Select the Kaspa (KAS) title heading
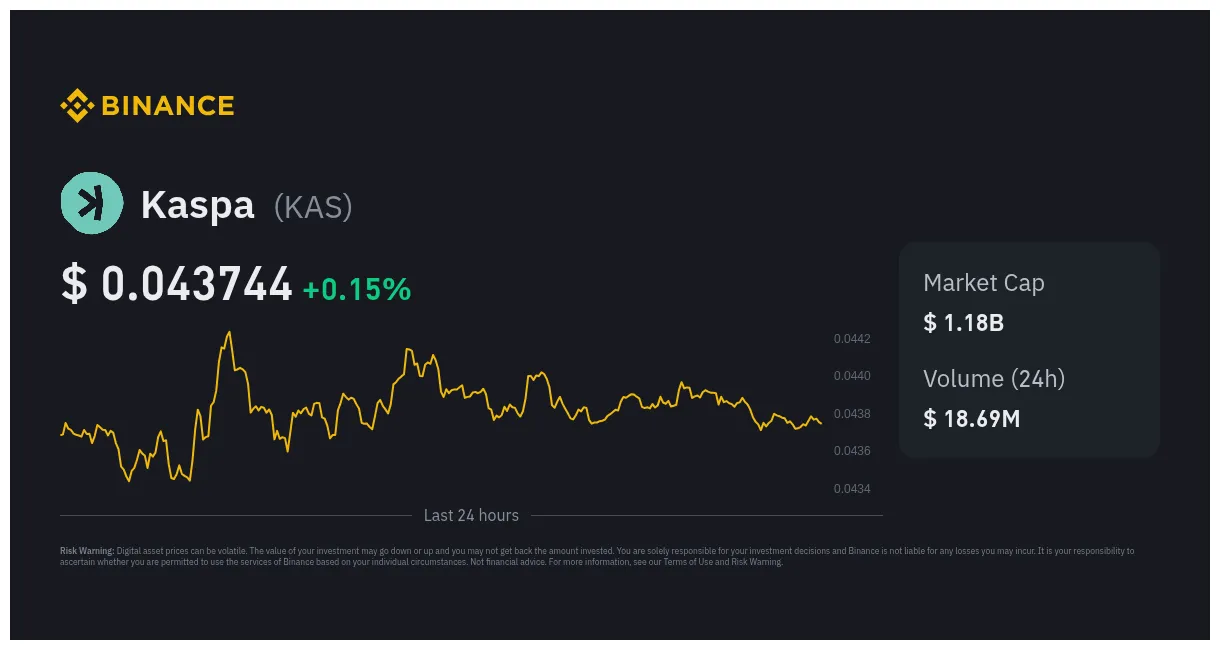 (x=197, y=205)
